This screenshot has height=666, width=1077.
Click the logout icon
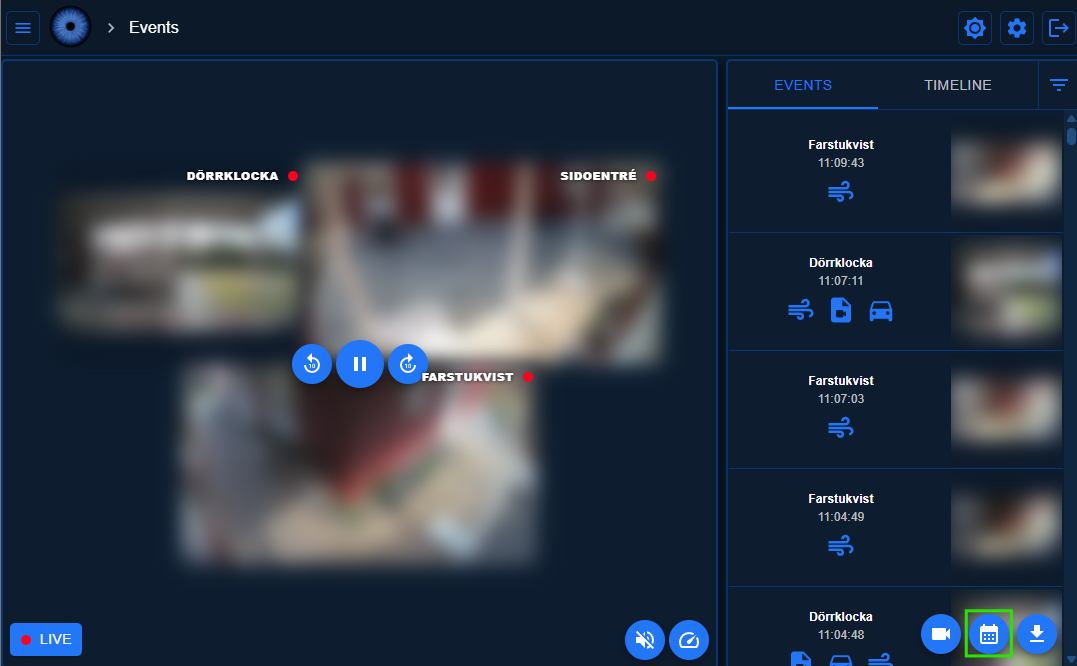[1058, 28]
